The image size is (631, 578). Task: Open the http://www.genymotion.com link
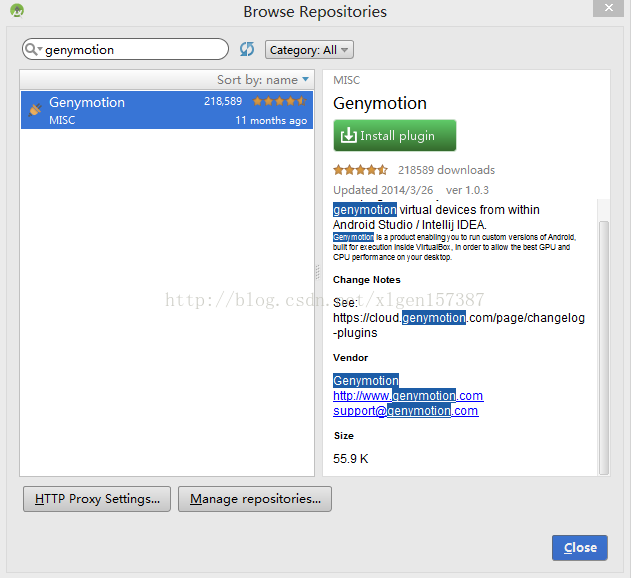coord(408,396)
